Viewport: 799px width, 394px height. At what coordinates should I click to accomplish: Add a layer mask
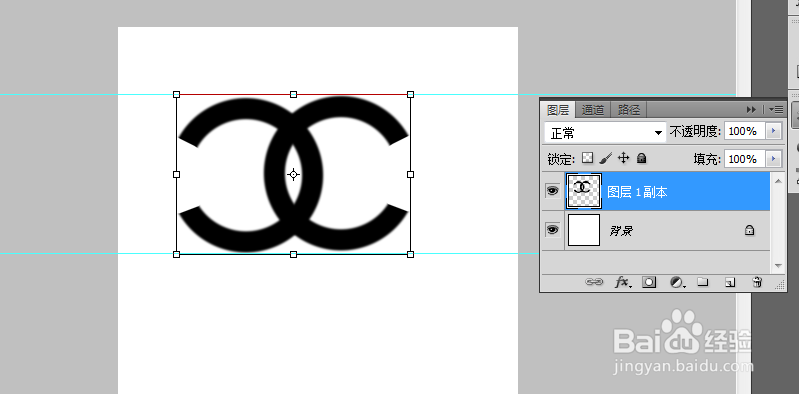(x=649, y=282)
